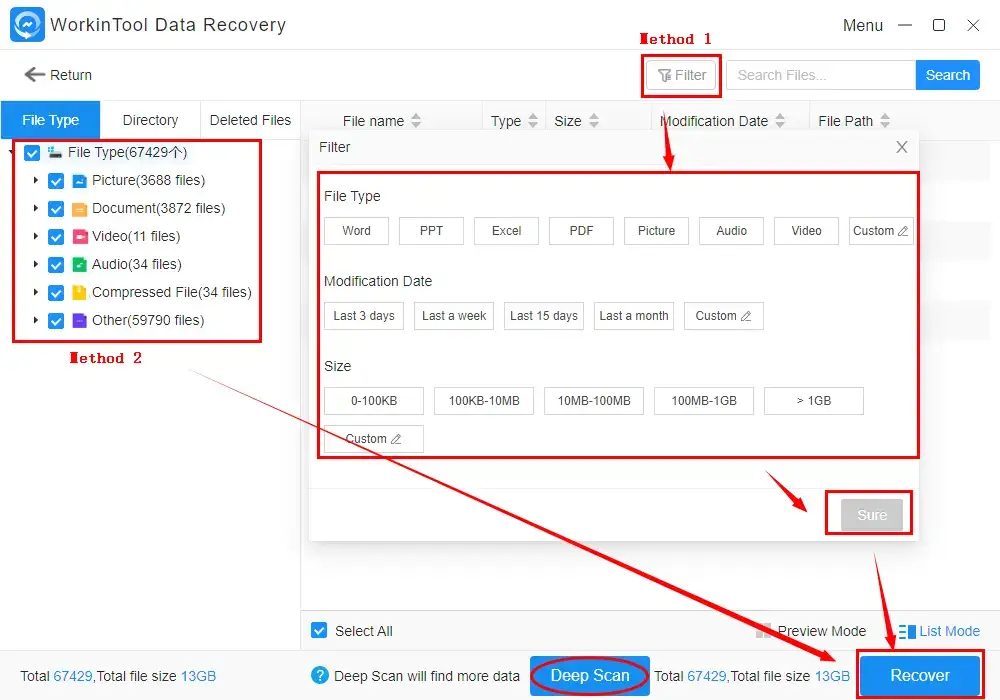This screenshot has width=1000, height=700.
Task: Expand the Other tree node
Action: point(36,320)
